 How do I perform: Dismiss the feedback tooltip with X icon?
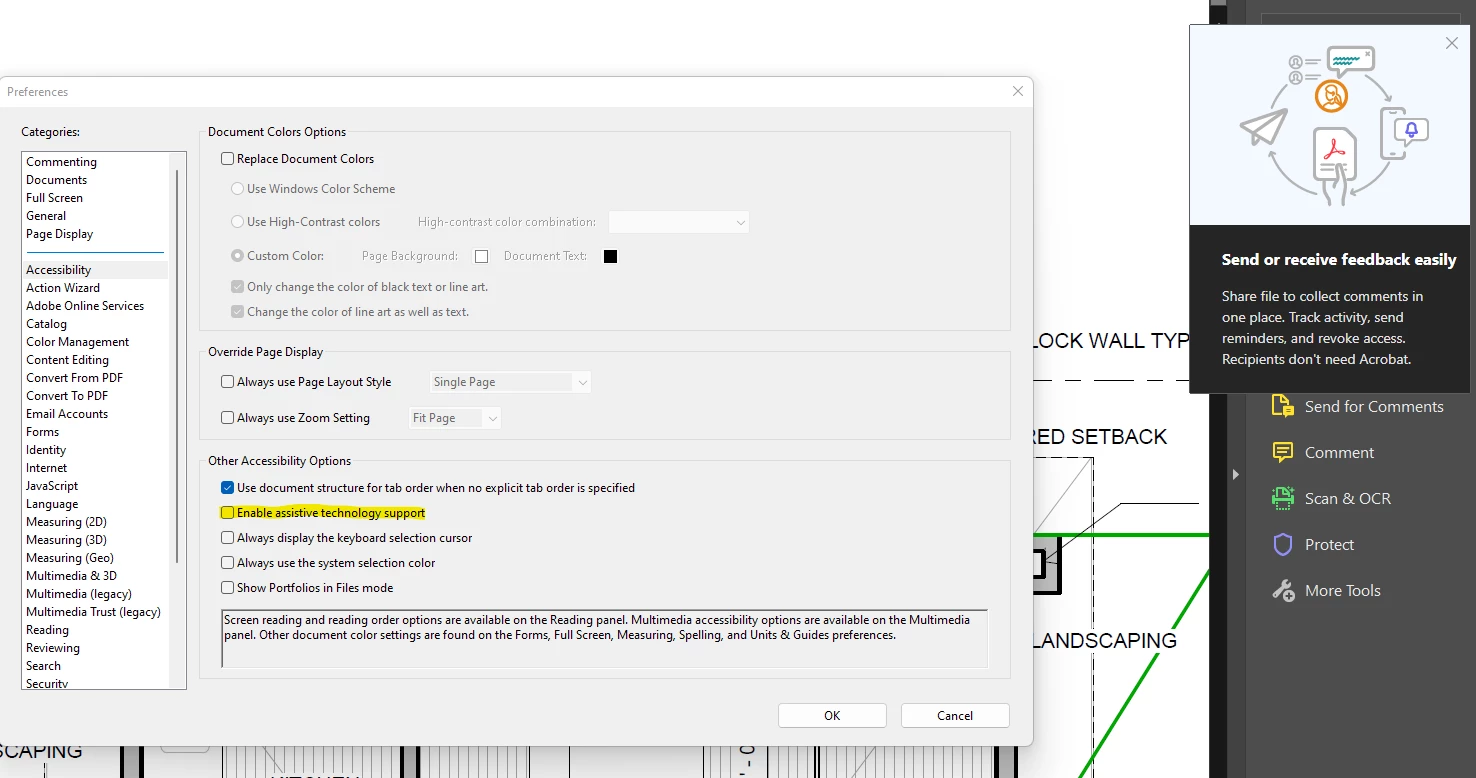[x=1452, y=43]
